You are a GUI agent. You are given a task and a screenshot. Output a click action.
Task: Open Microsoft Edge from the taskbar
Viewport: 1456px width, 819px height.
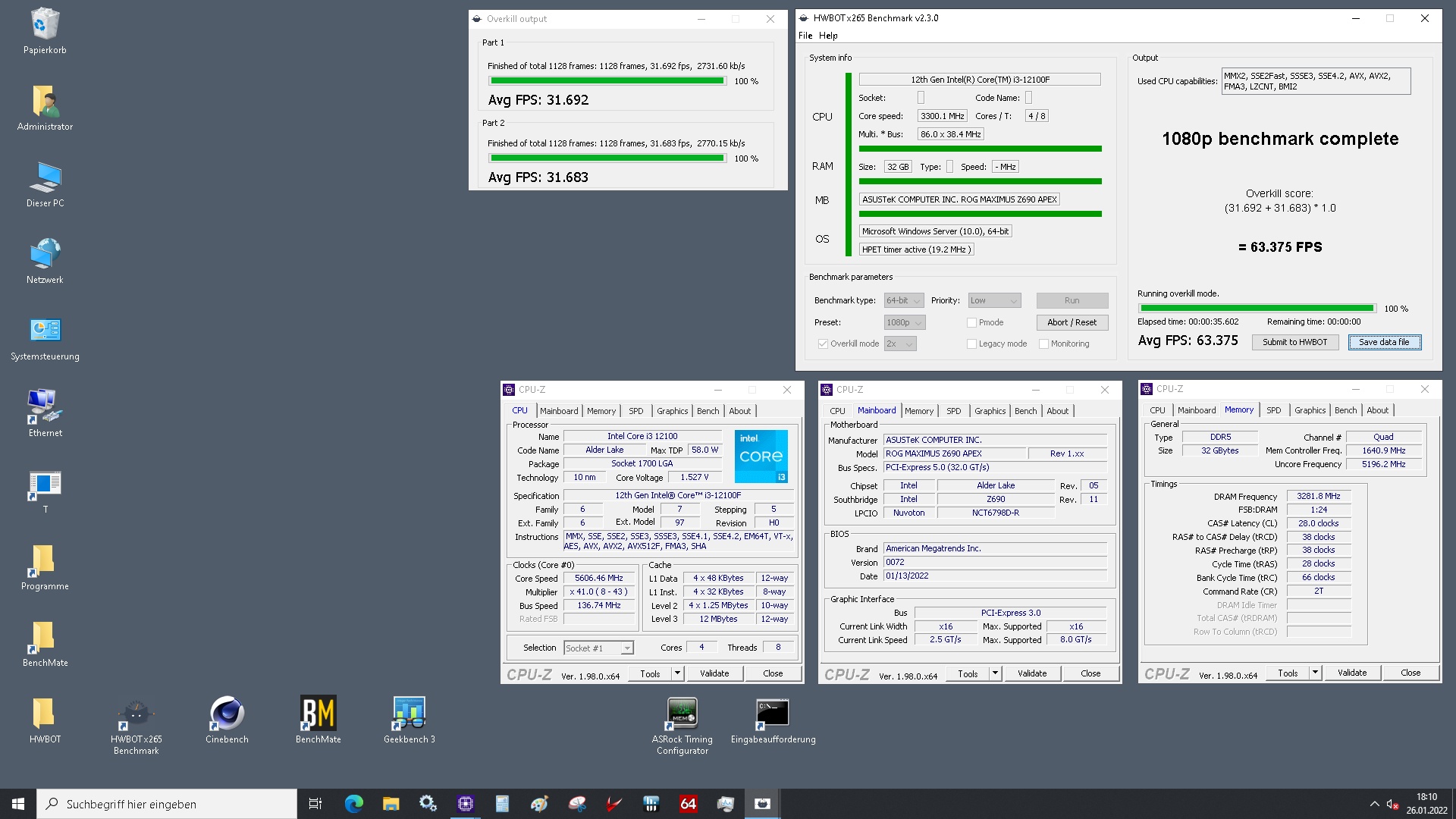353,804
